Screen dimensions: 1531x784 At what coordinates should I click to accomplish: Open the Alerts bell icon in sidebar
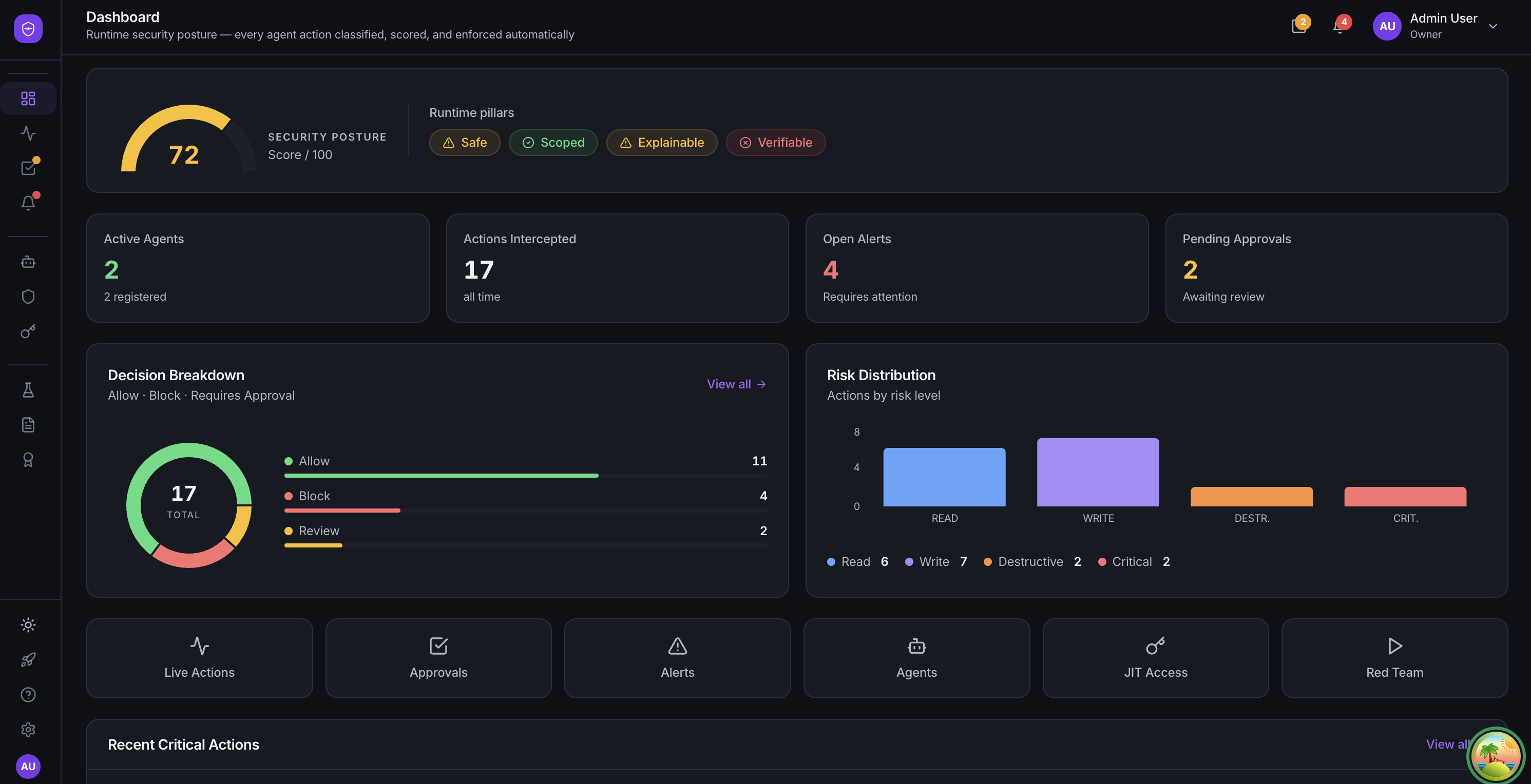tap(28, 203)
